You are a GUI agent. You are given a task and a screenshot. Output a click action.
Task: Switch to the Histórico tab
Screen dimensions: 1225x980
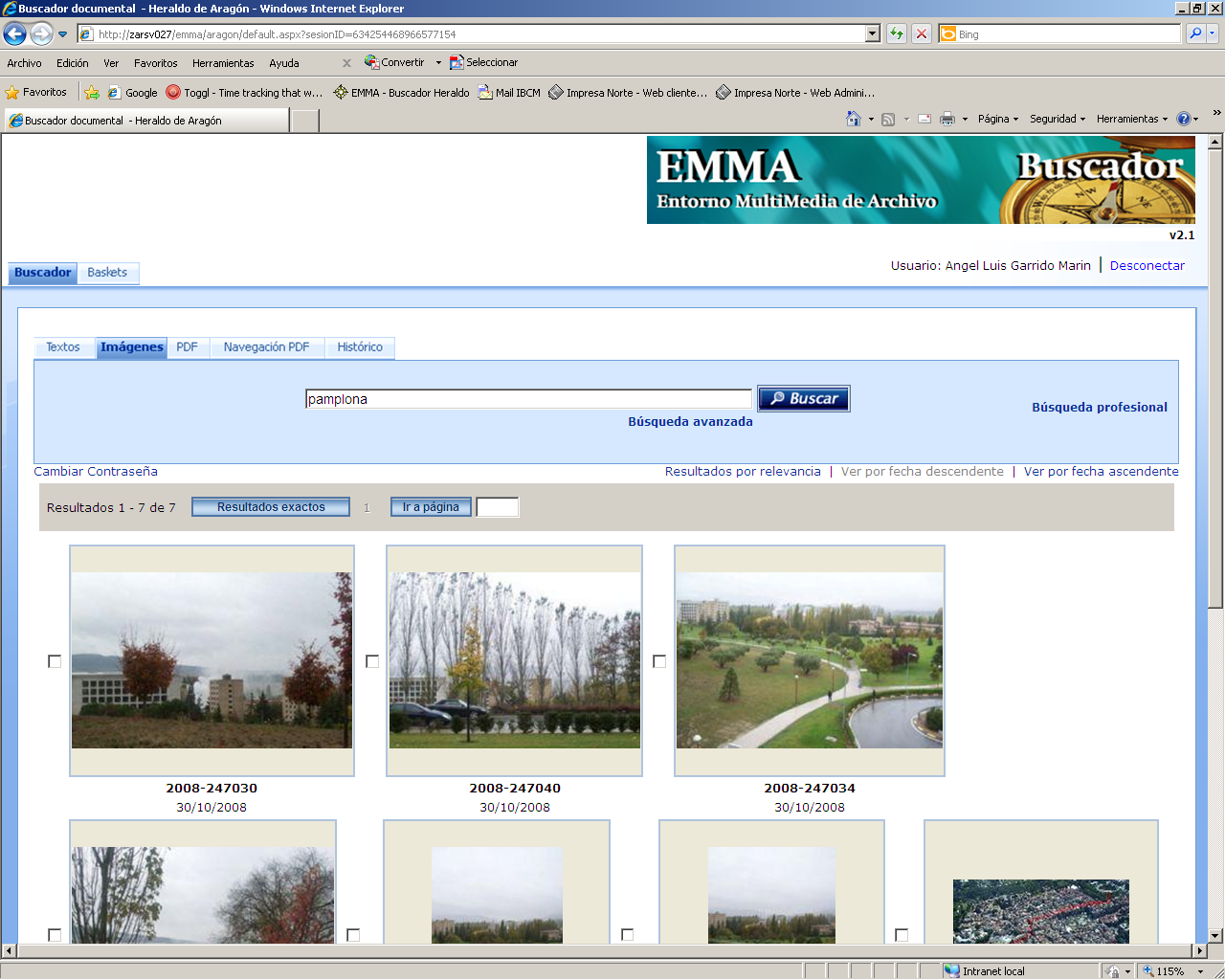pos(360,347)
